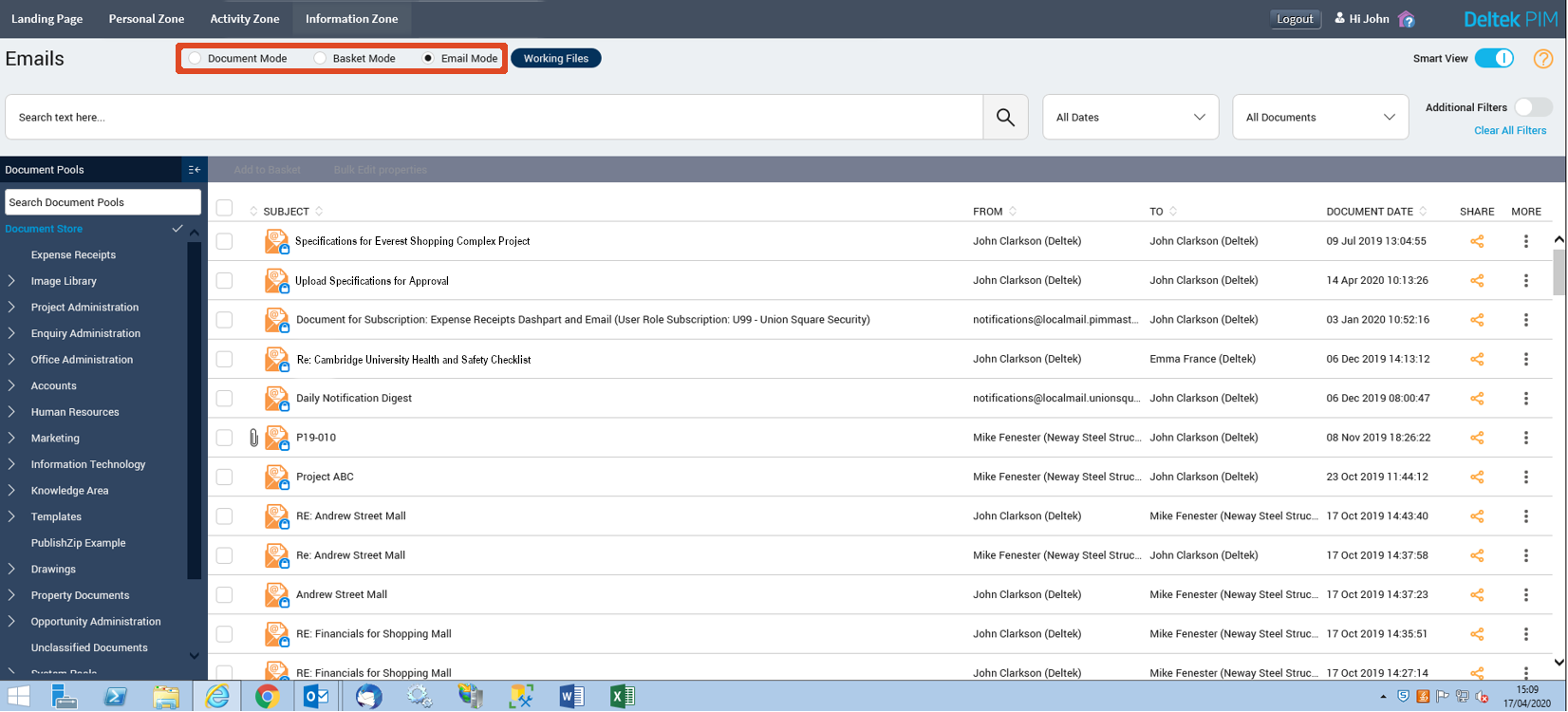The image size is (1568, 712).
Task: Select Expense Receipts in Document Pools
Action: (73, 255)
